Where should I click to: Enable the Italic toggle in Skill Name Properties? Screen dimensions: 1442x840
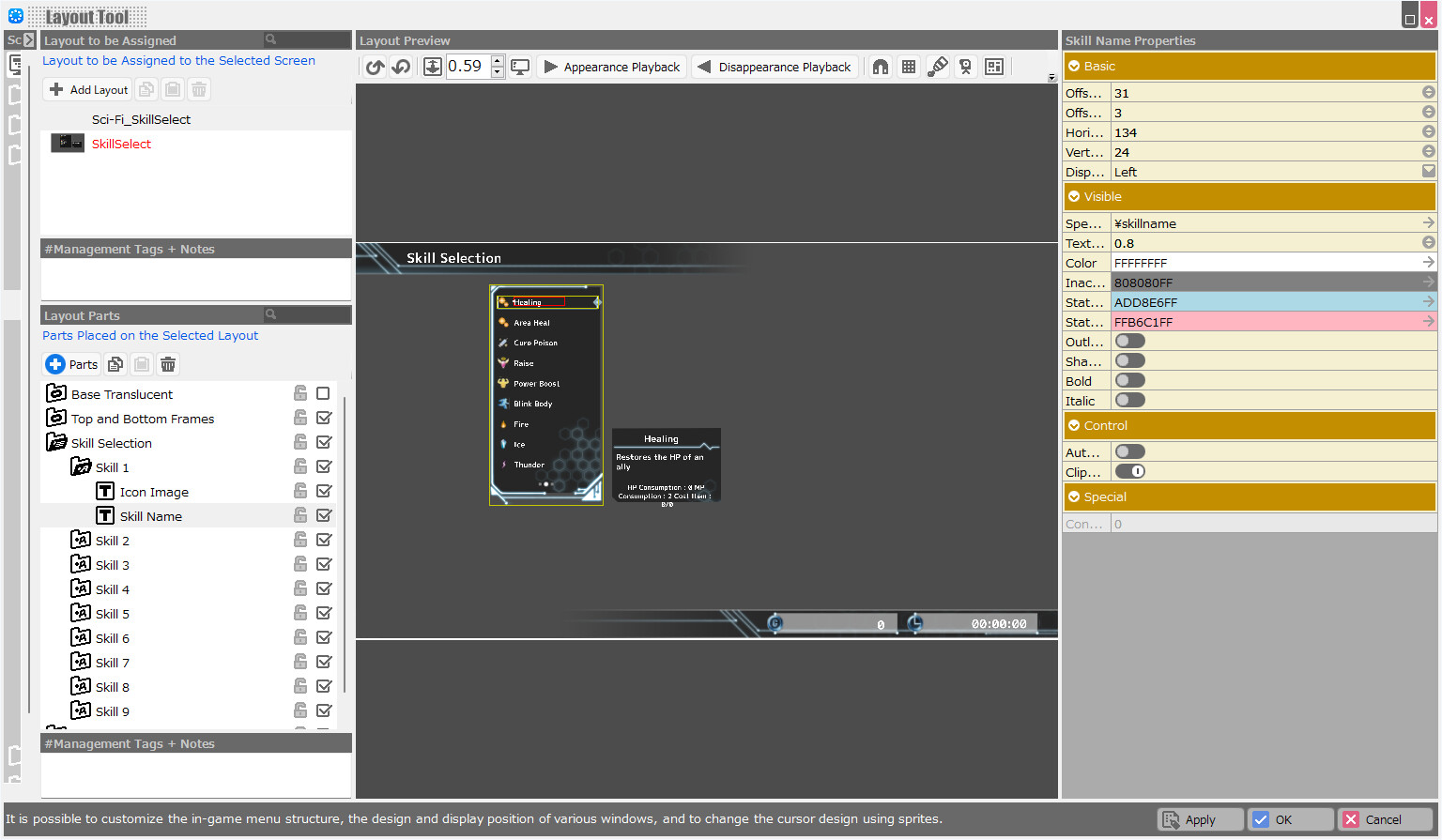coord(1129,400)
